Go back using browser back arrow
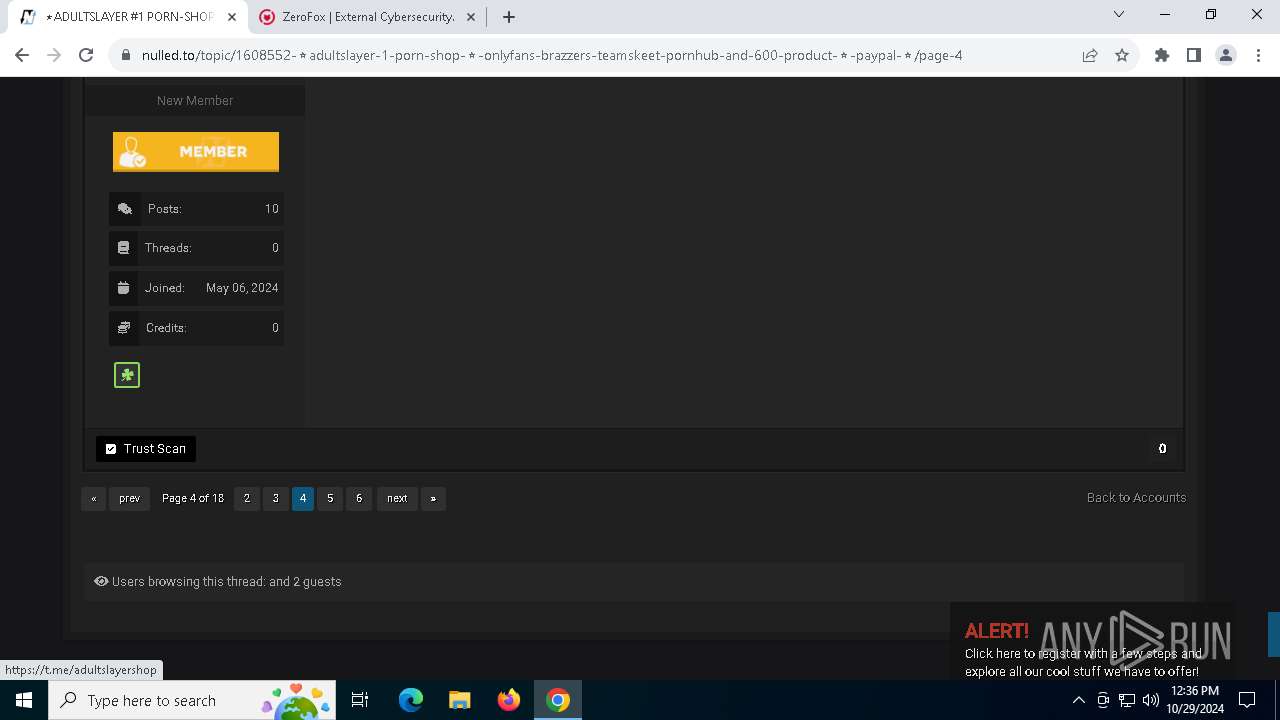The image size is (1280, 720). pyautogui.click(x=22, y=55)
